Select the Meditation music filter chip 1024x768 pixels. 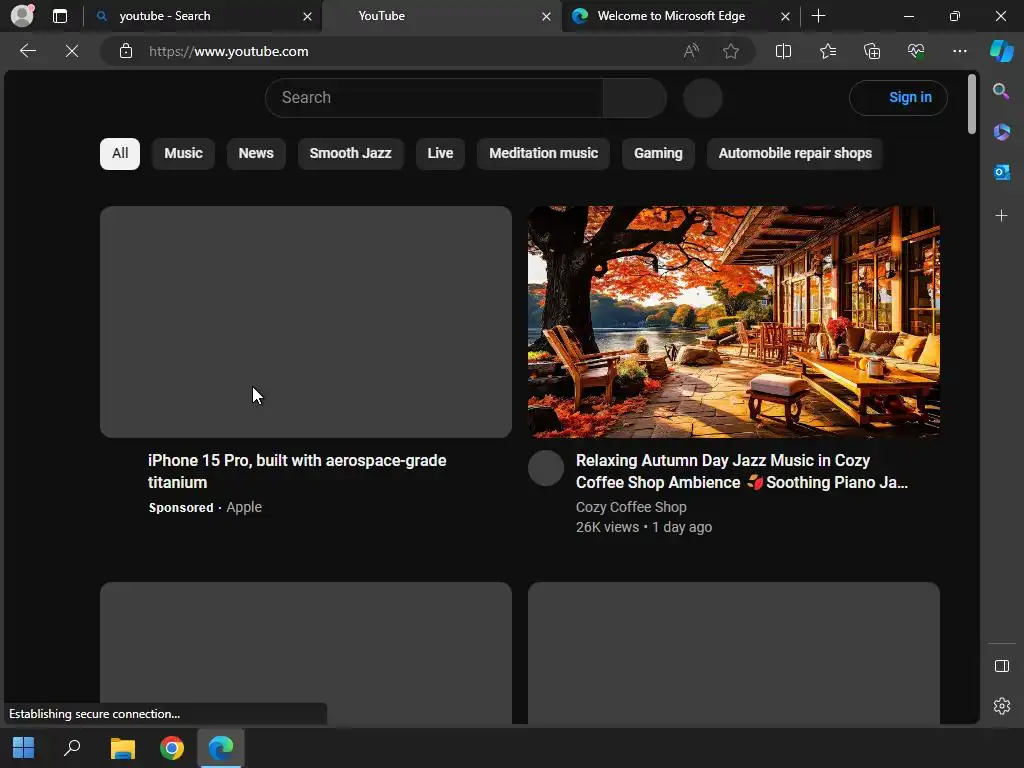pyautogui.click(x=543, y=153)
